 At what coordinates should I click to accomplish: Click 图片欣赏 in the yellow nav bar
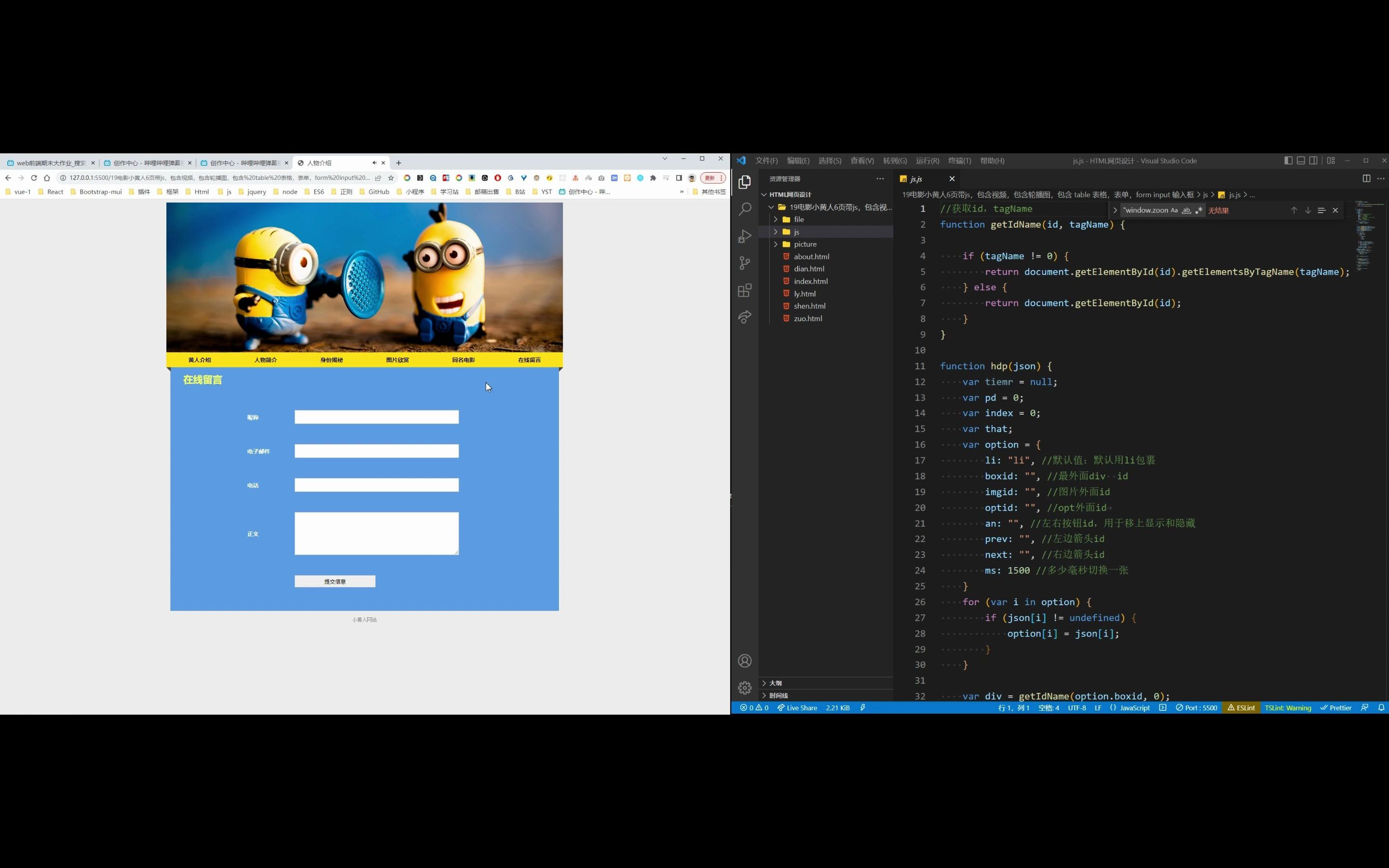(x=397, y=360)
